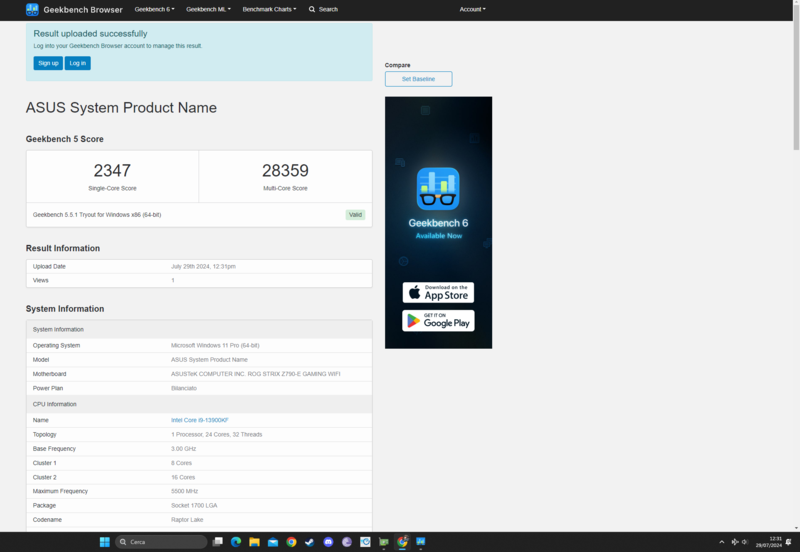Click the Set Baseline button

(x=418, y=79)
